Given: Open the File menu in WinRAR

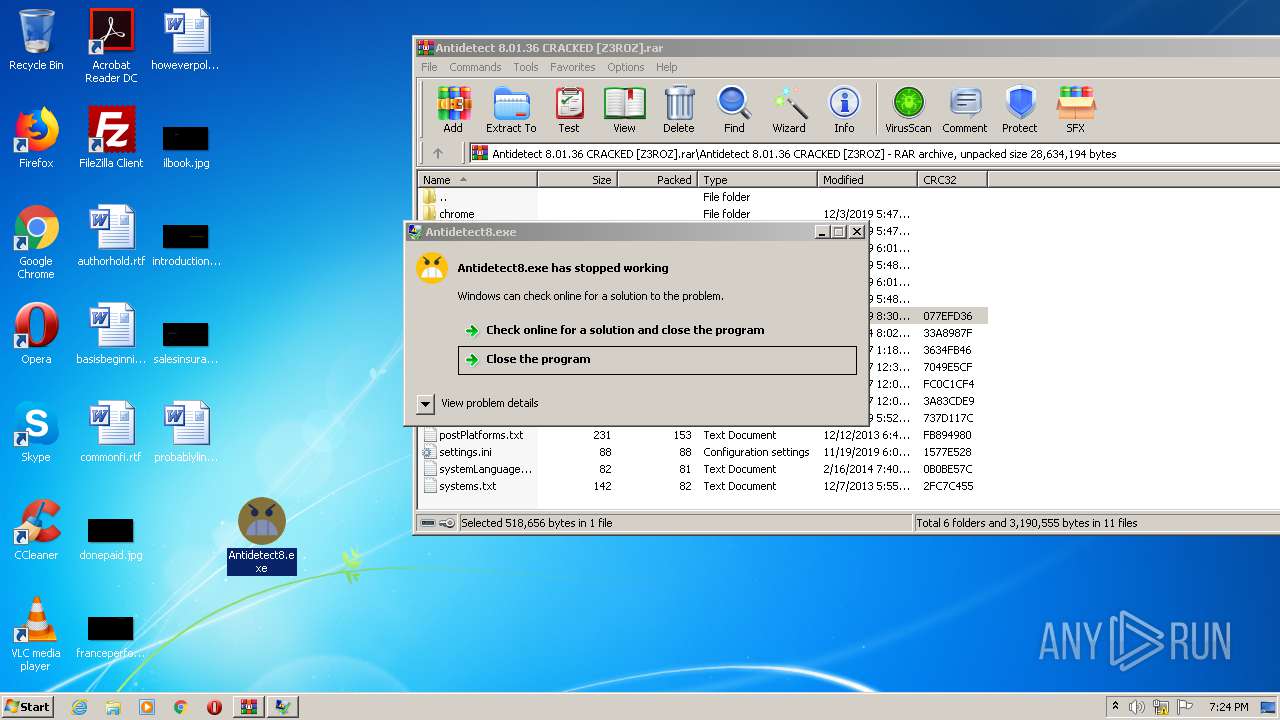Looking at the screenshot, I should click(429, 67).
